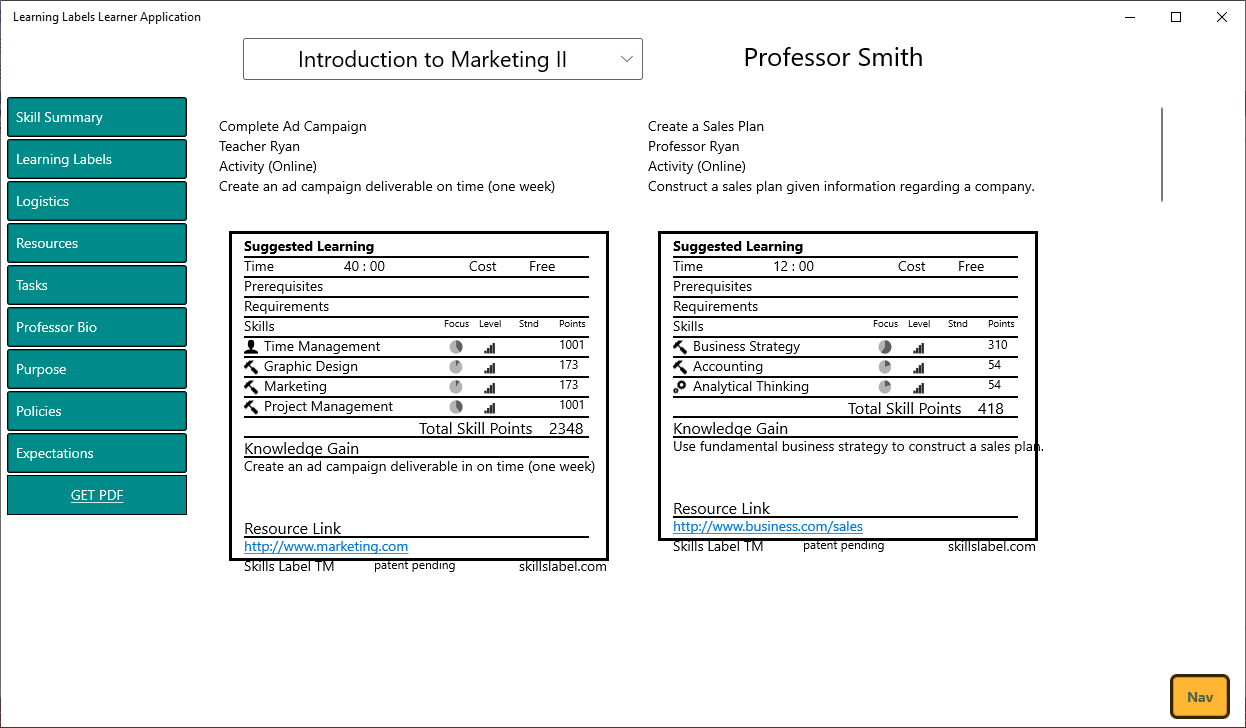Open the Skill Summary section

coord(97,117)
